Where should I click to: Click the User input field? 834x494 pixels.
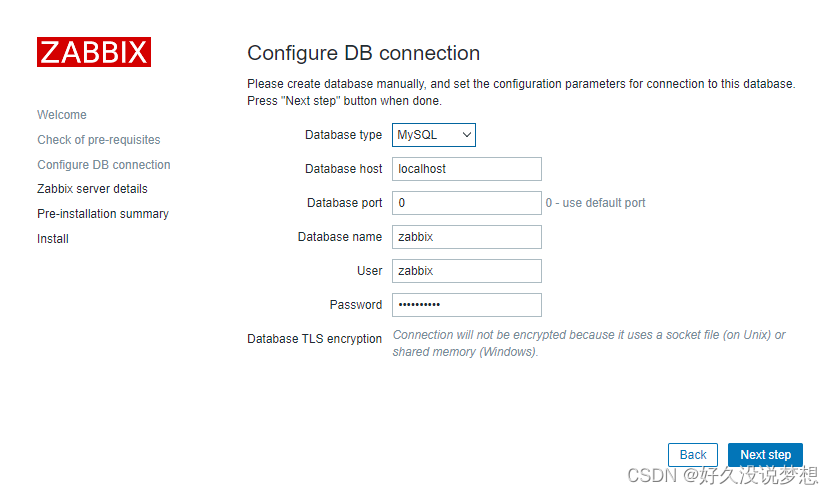click(x=466, y=271)
